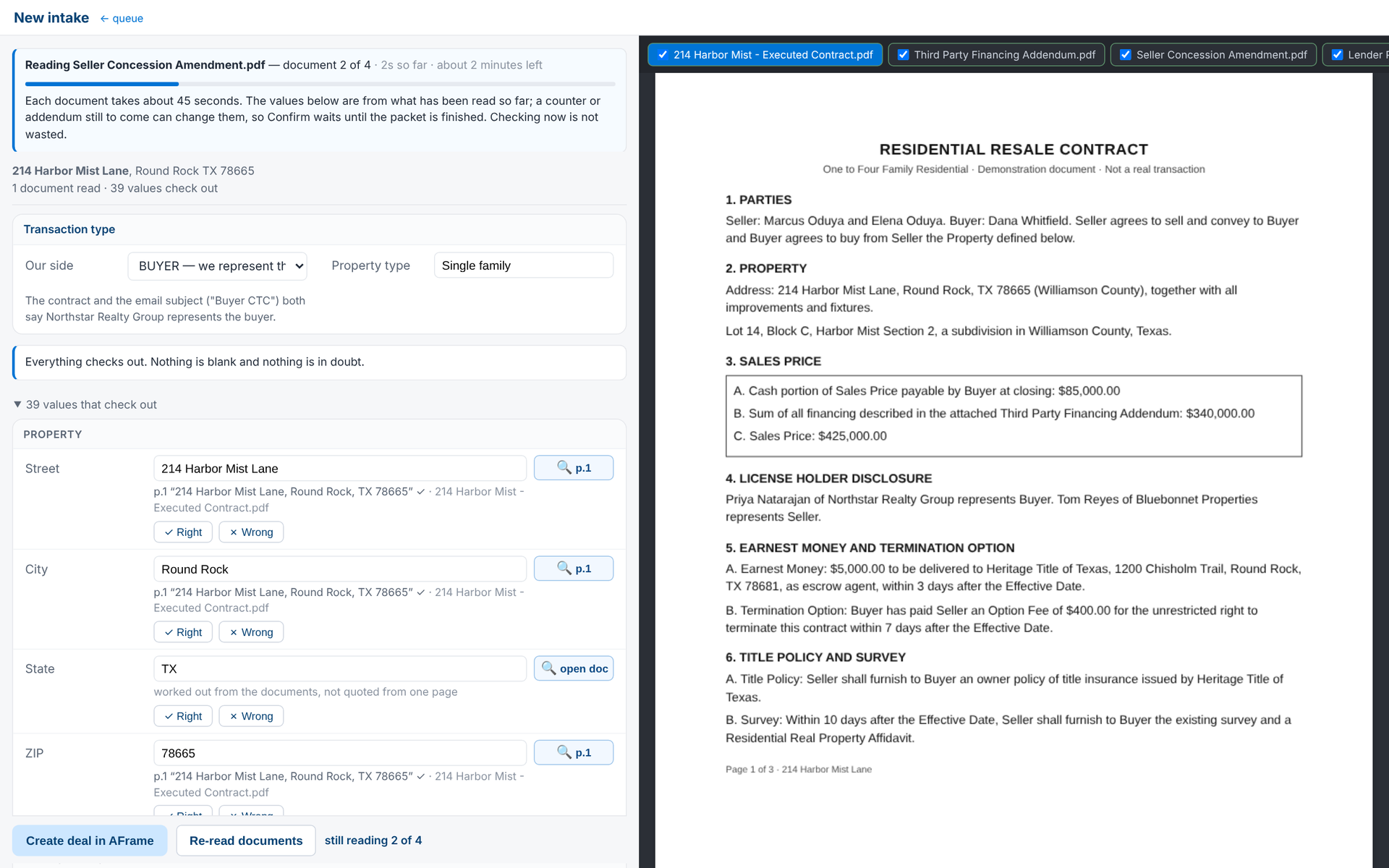Toggle the Seller Concession Amendment checkbox
This screenshot has height=868, width=1389.
click(x=1125, y=55)
